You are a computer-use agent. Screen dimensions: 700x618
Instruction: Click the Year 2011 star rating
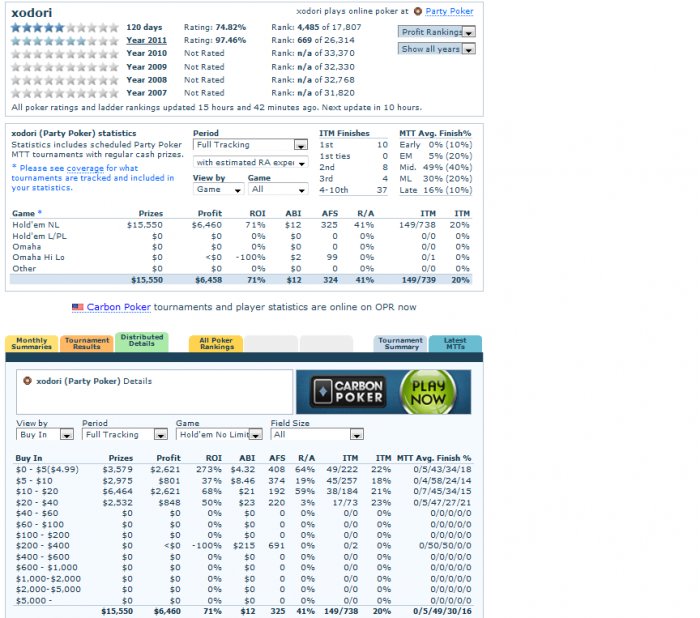pyautogui.click(x=64, y=41)
